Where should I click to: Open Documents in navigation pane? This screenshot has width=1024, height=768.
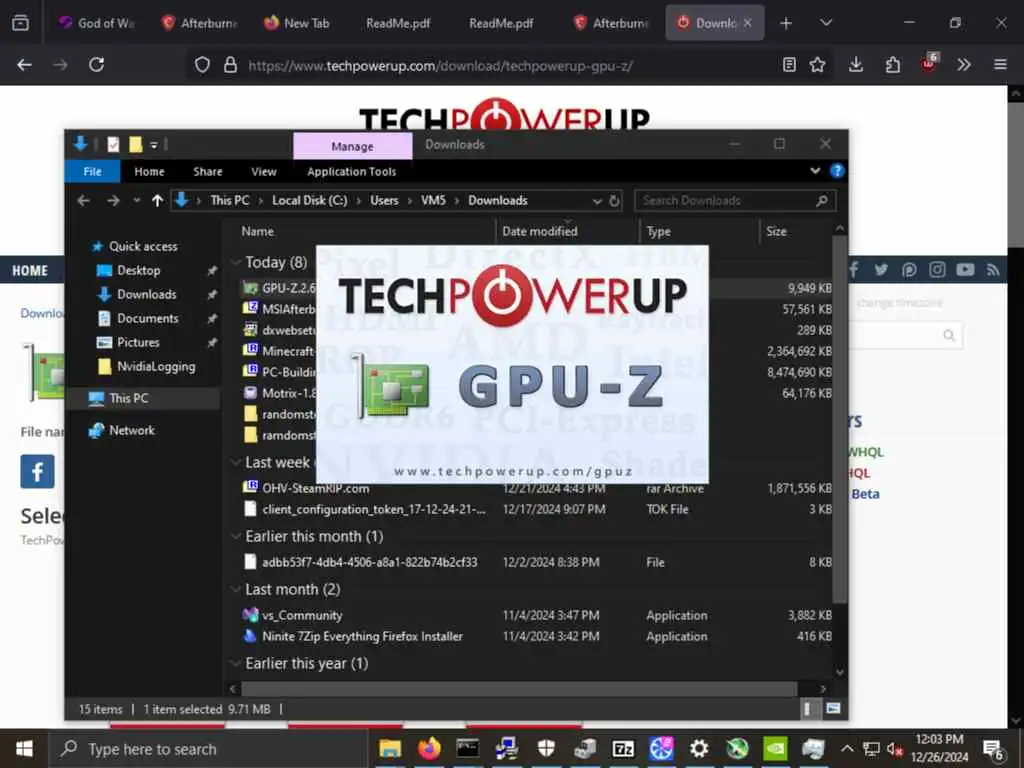(x=147, y=319)
